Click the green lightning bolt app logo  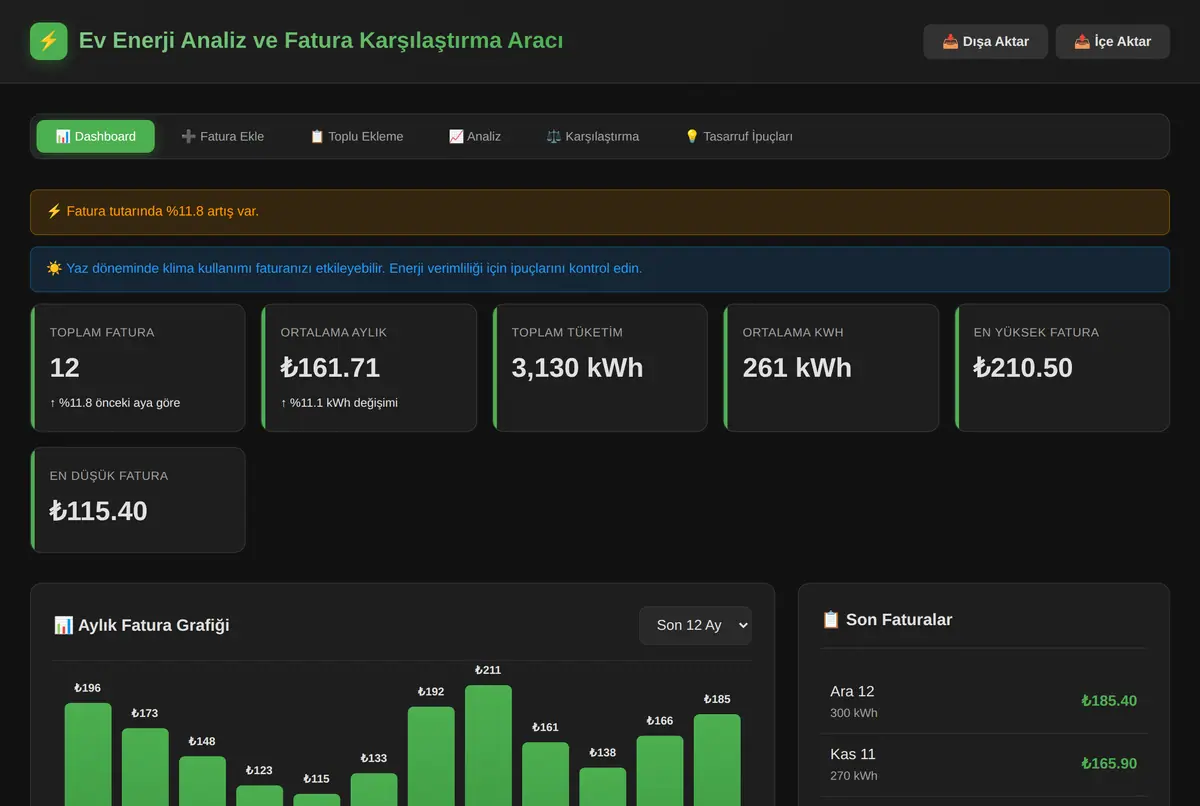49,41
